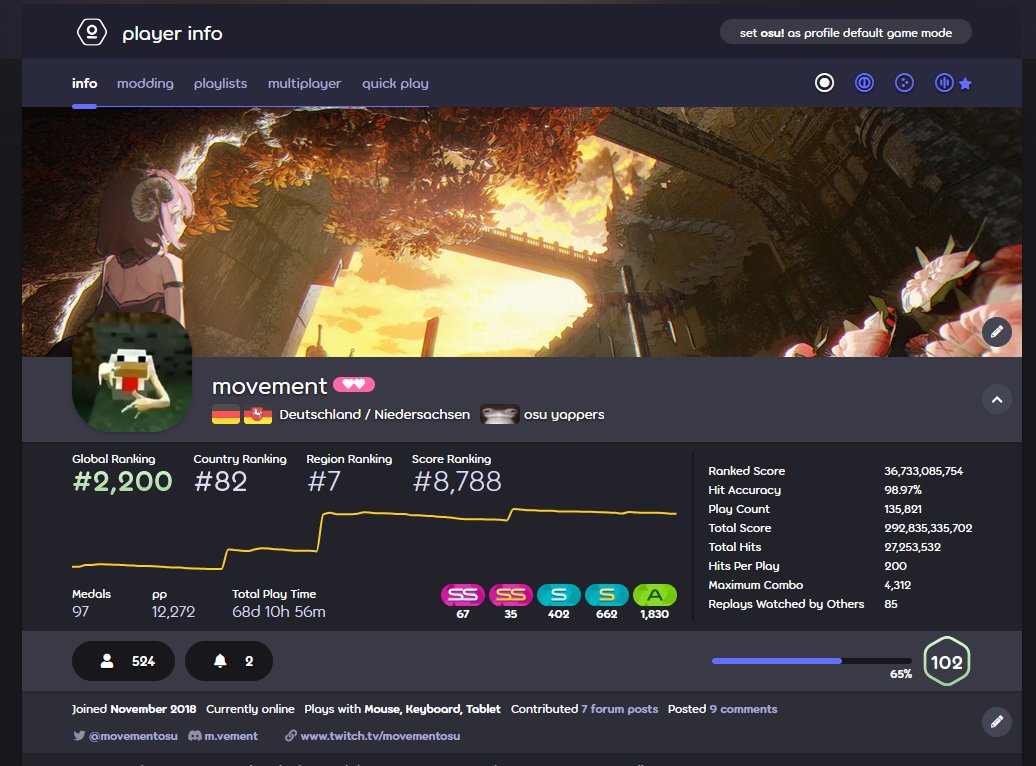Click the Score Ranking #8,788 value

457,481
